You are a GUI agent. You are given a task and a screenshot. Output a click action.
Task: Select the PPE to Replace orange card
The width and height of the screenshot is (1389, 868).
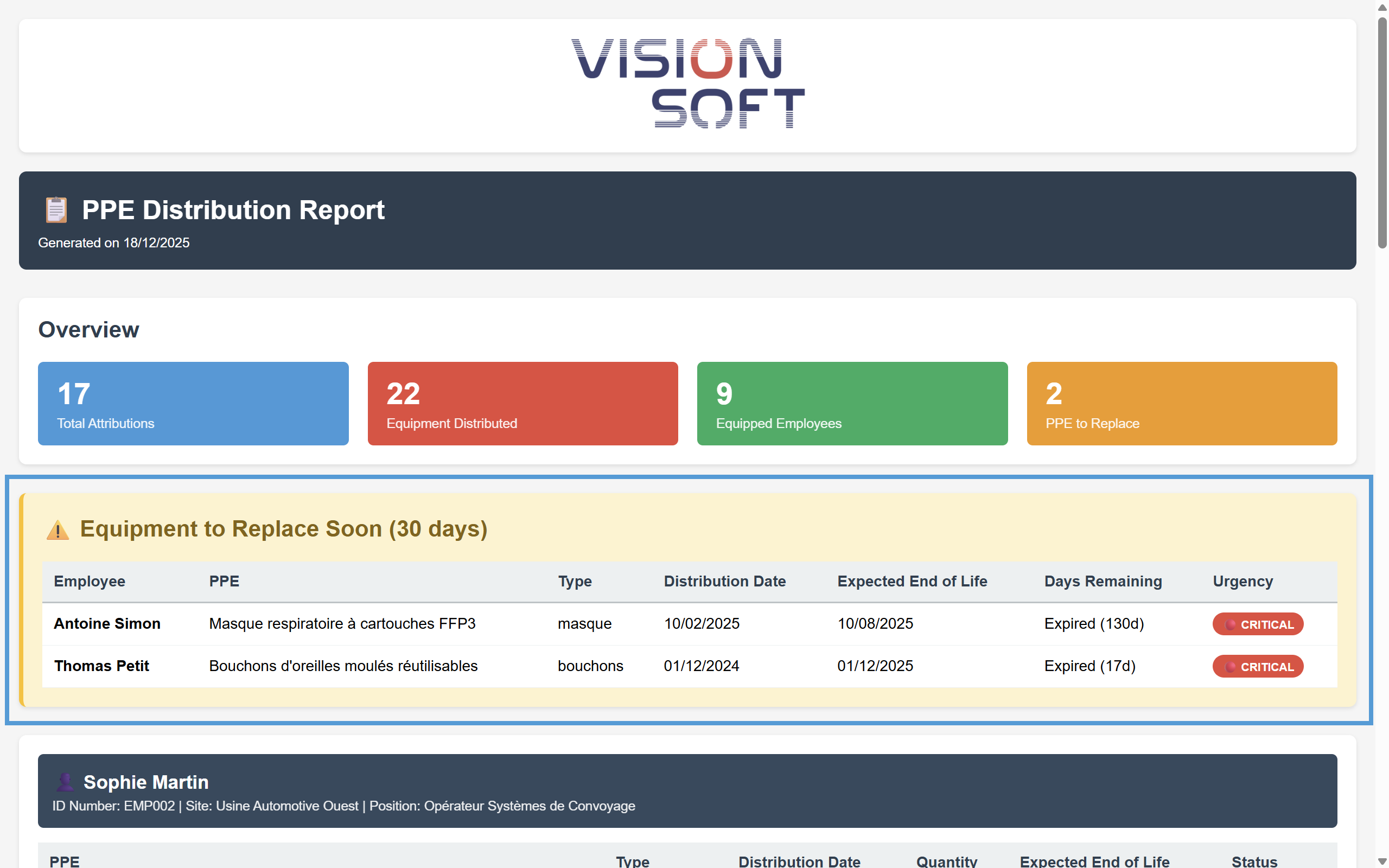[x=1181, y=403]
